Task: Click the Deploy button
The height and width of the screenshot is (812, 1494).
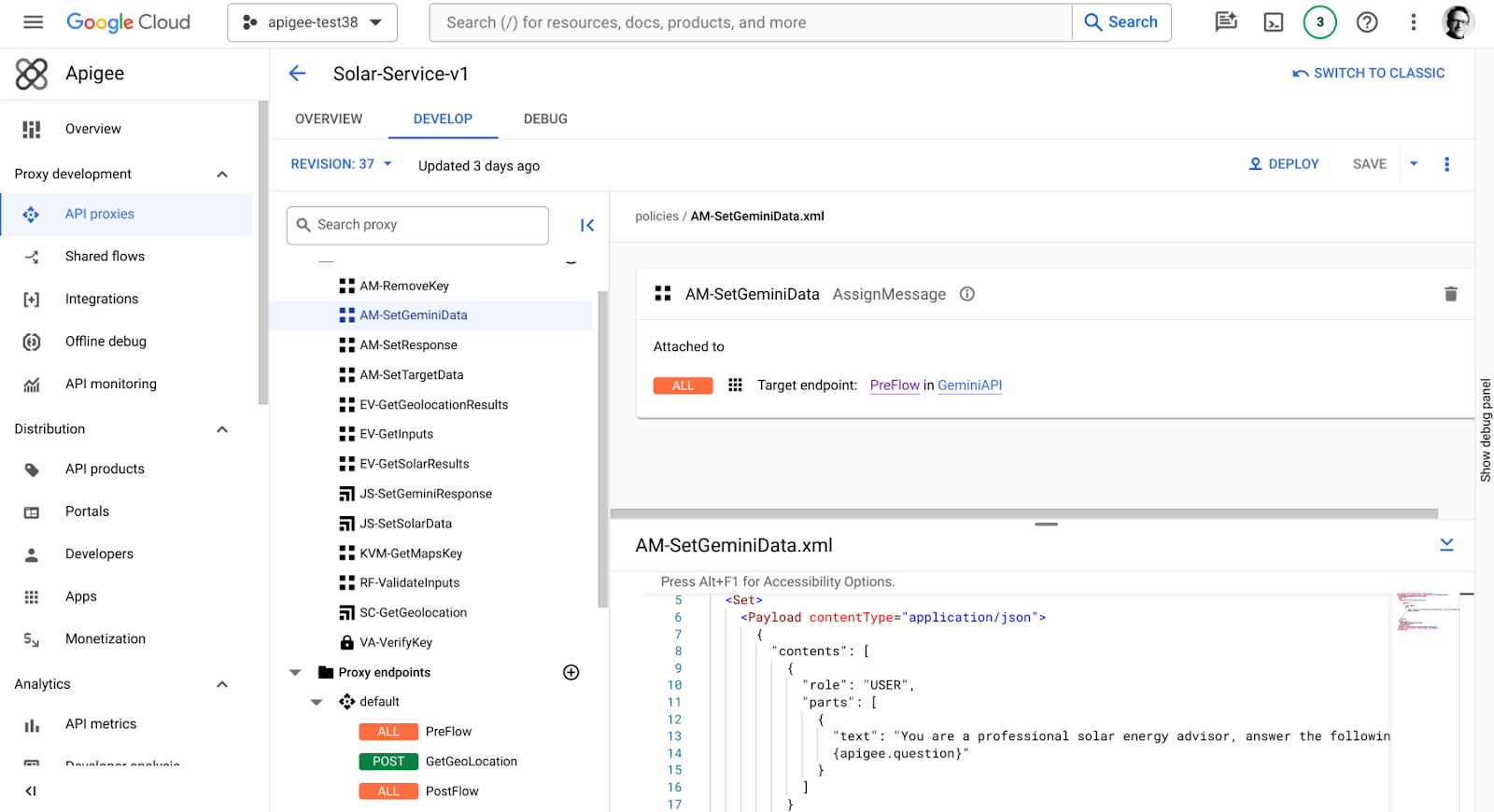Action: pyautogui.click(x=1284, y=164)
